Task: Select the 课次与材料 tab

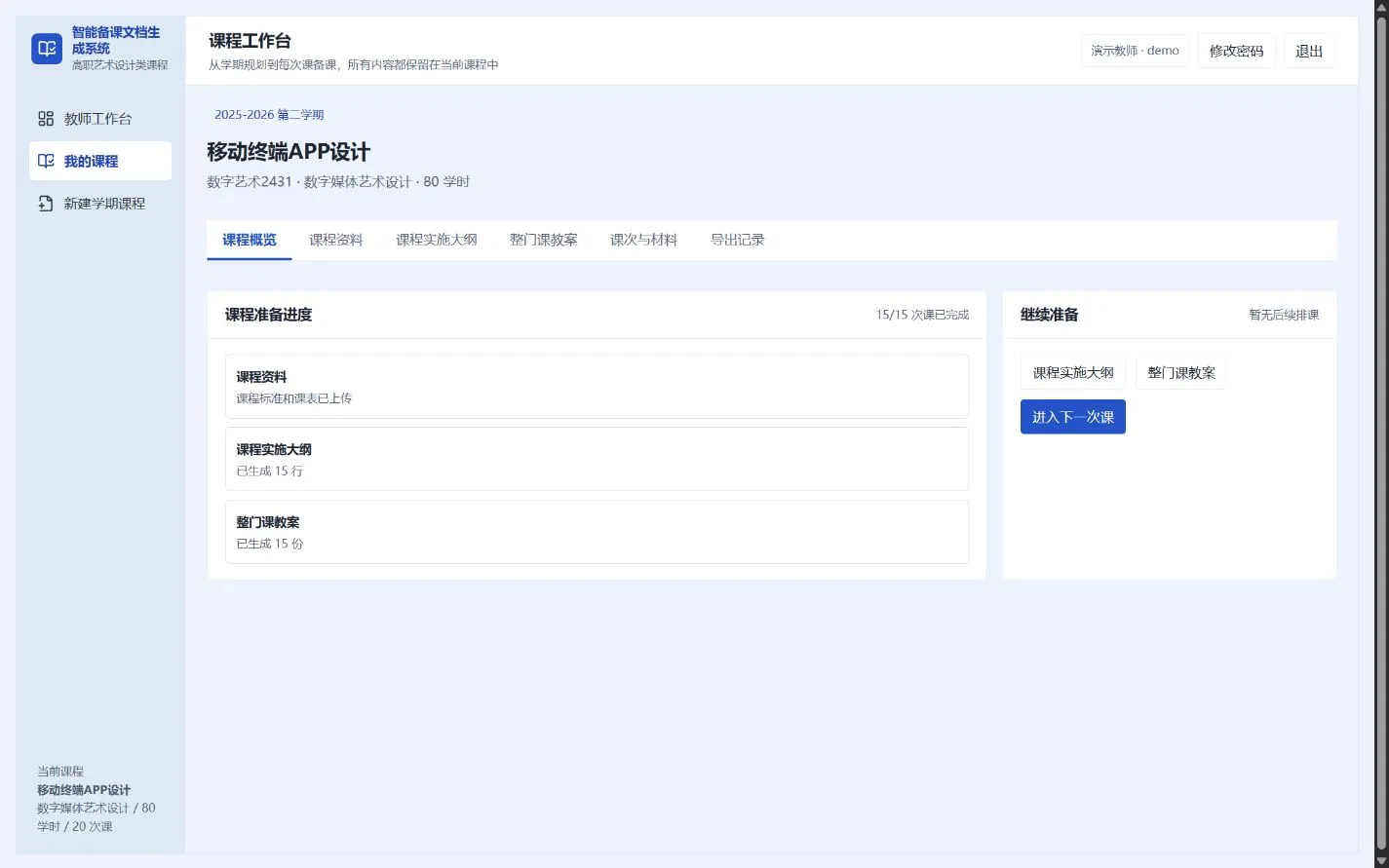Action: [643, 240]
